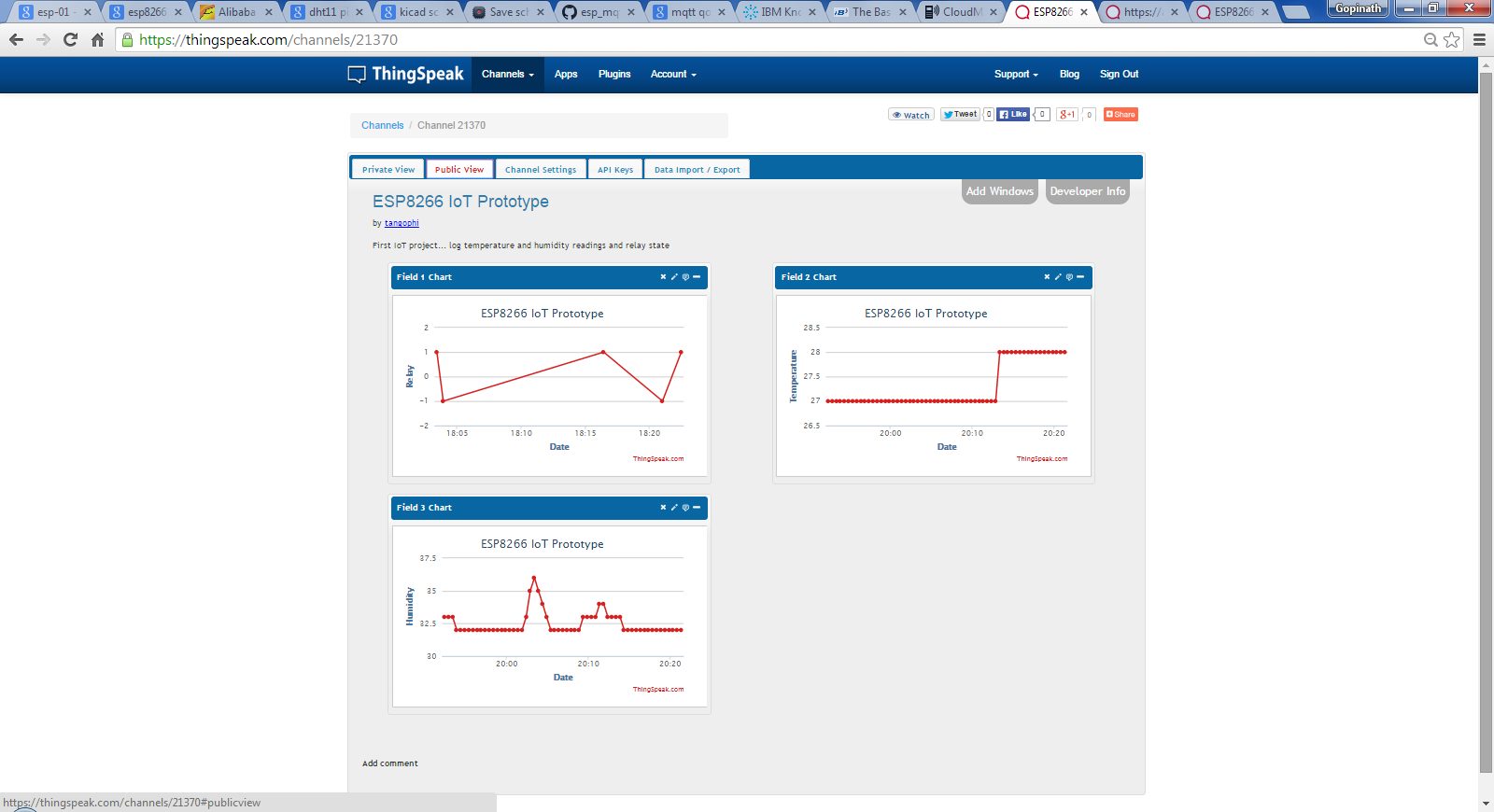Close the Field 3 Chart window

pos(663,508)
